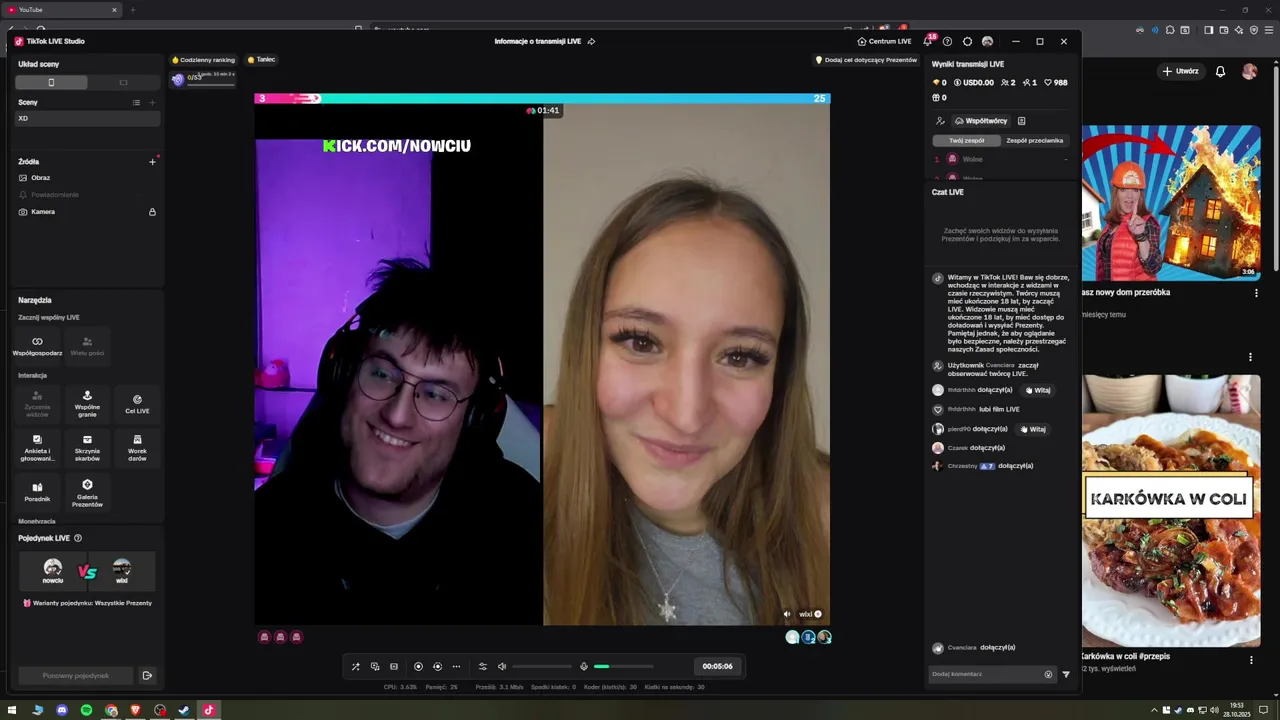Open the Windows Start menu
The image size is (1280, 720).
point(13,710)
